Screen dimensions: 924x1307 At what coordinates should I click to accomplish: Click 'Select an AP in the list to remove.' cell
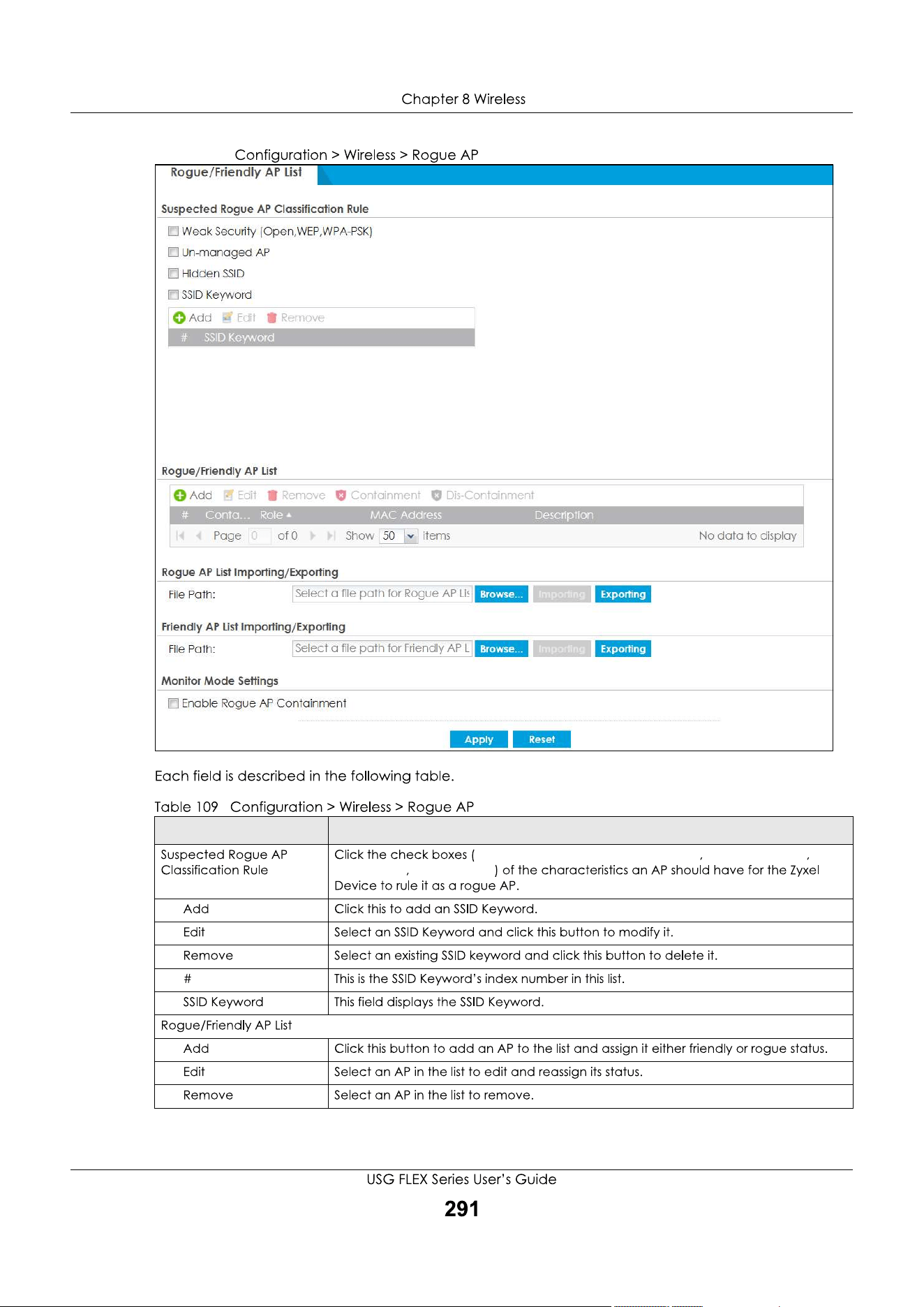point(590,1095)
